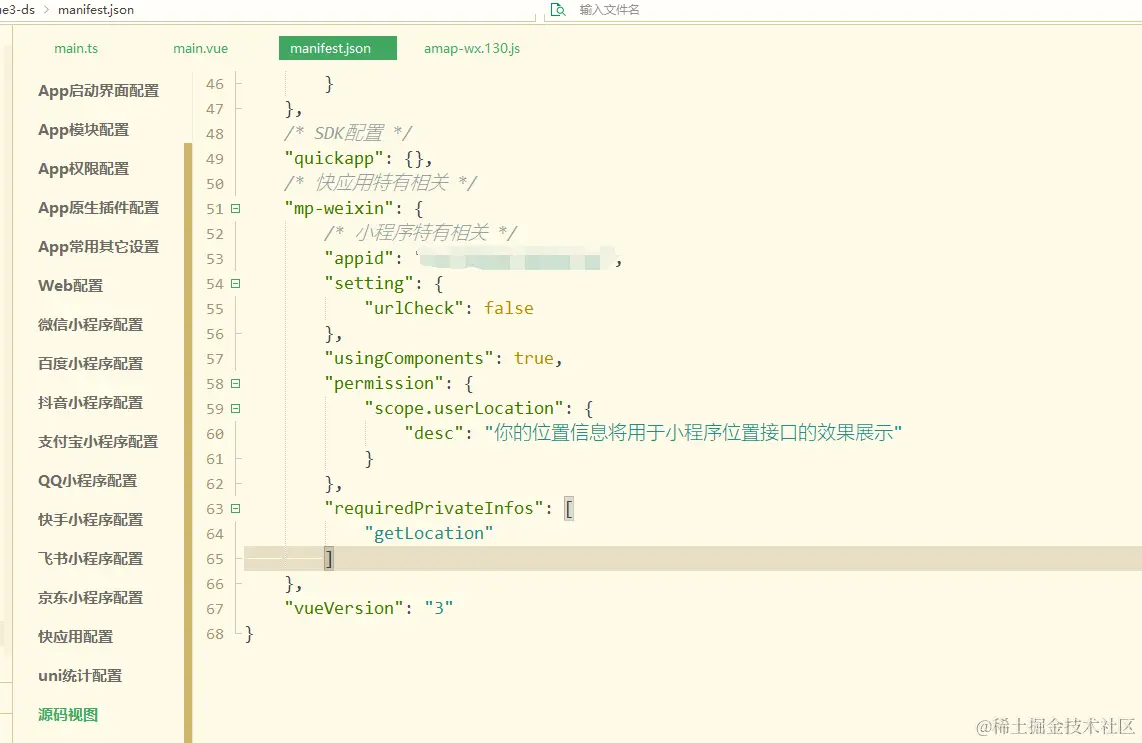Viewport: 1142px width, 743px height.
Task: Open App模块配置 section
Action: 84,130
